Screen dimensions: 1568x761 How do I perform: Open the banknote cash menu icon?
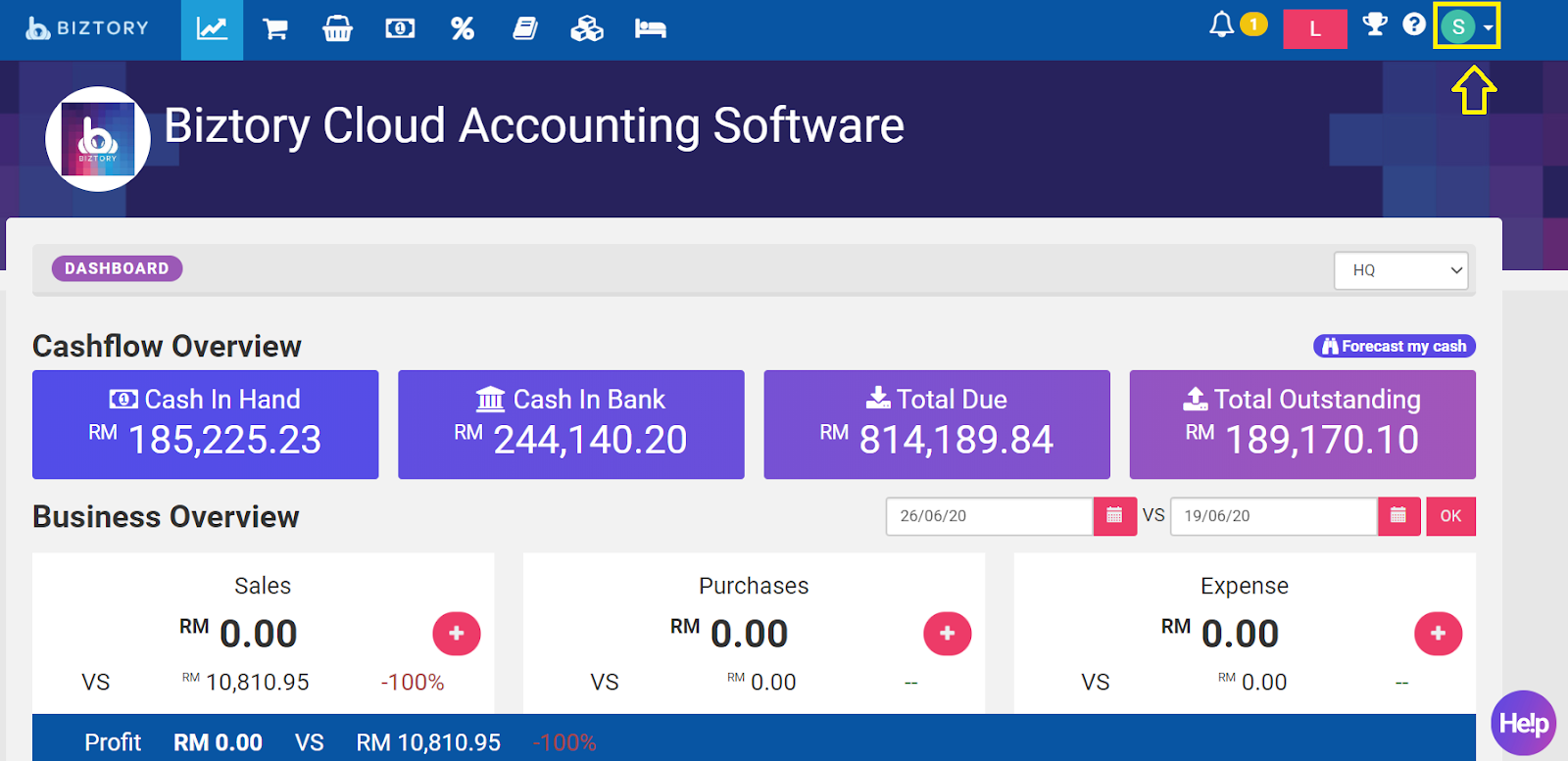pyautogui.click(x=400, y=29)
